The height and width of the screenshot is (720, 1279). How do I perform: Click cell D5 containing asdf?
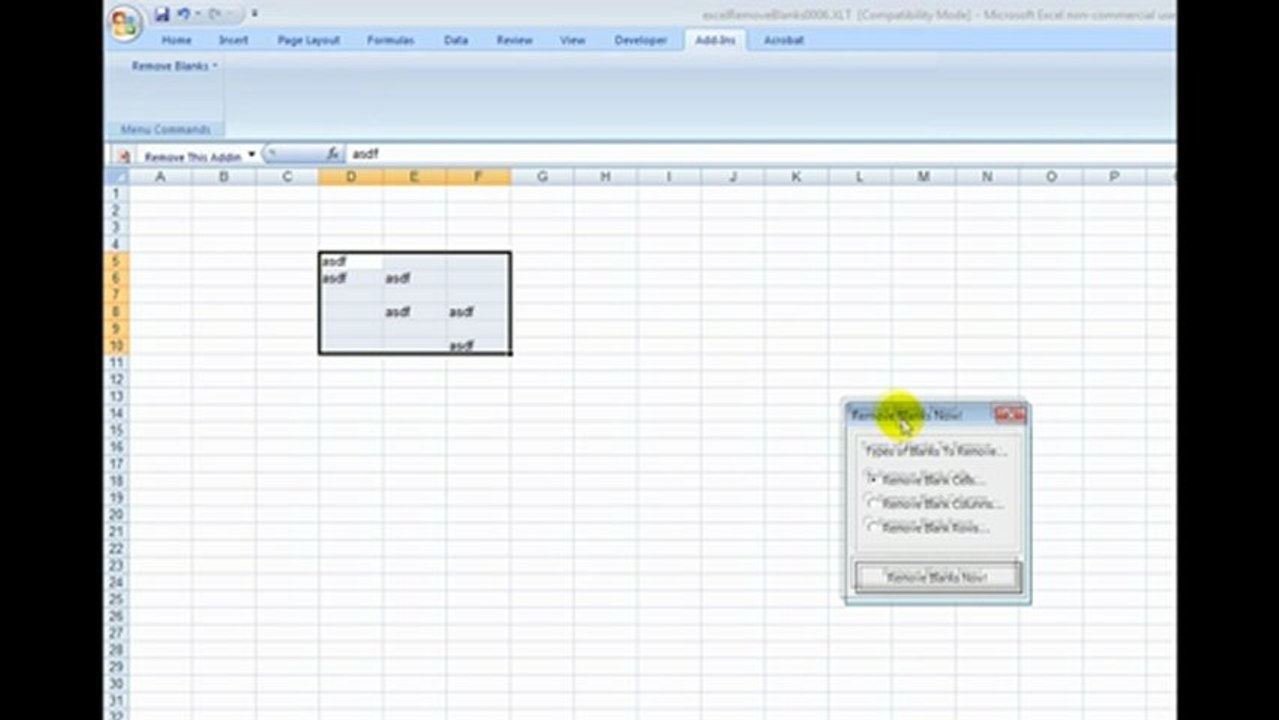[351, 261]
